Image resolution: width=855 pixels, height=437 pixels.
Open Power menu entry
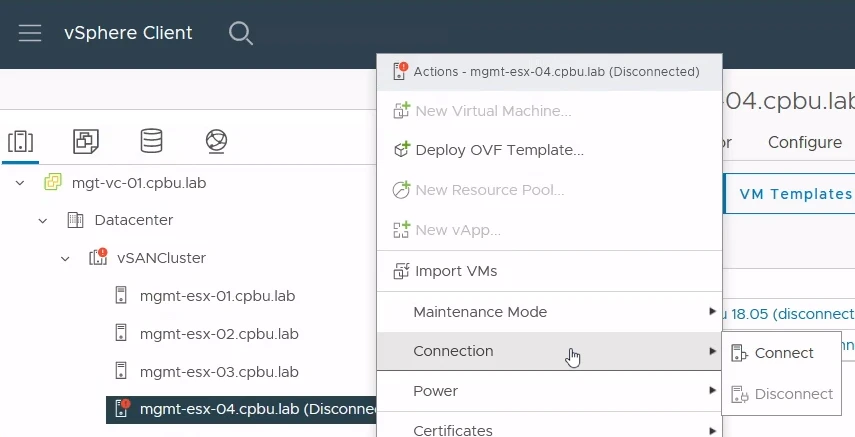550,391
